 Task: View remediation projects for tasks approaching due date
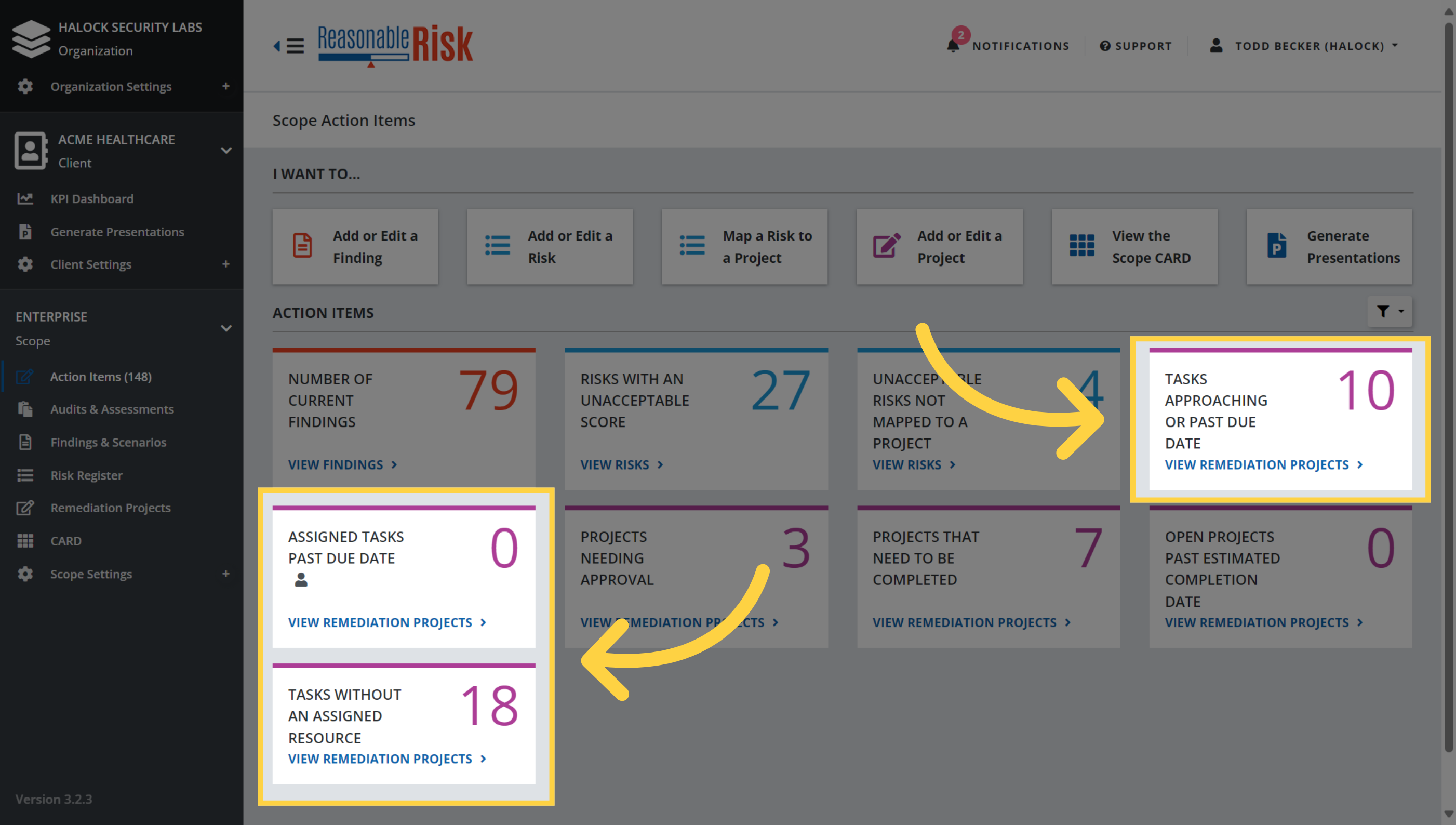[1264, 464]
